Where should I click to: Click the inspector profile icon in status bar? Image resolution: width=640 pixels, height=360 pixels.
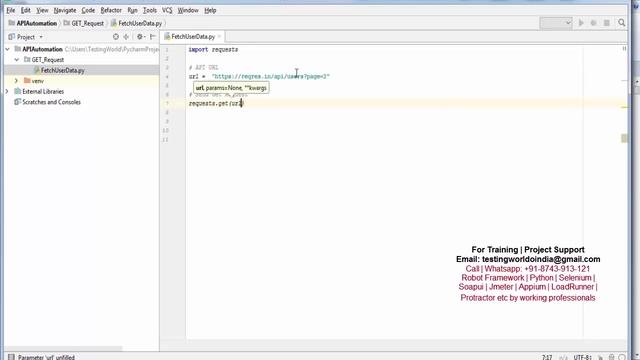[611, 357]
